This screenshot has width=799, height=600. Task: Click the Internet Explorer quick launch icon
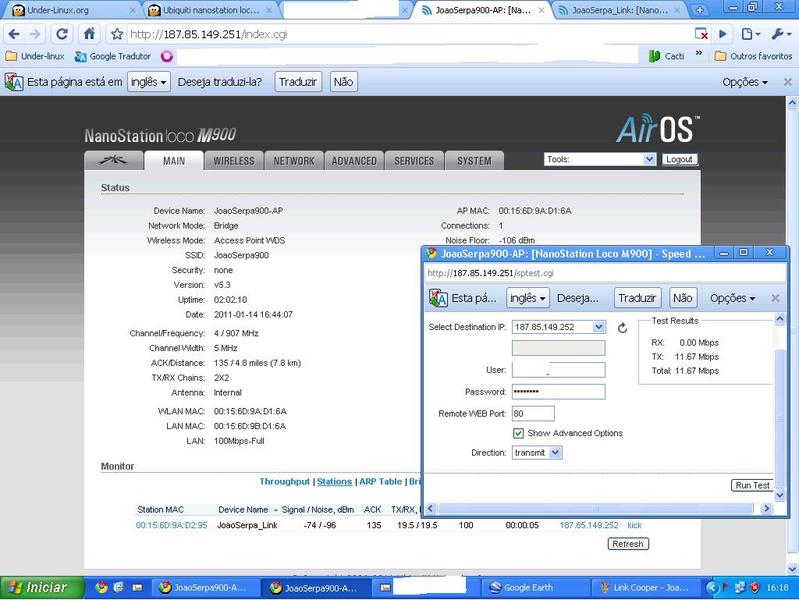[119, 587]
